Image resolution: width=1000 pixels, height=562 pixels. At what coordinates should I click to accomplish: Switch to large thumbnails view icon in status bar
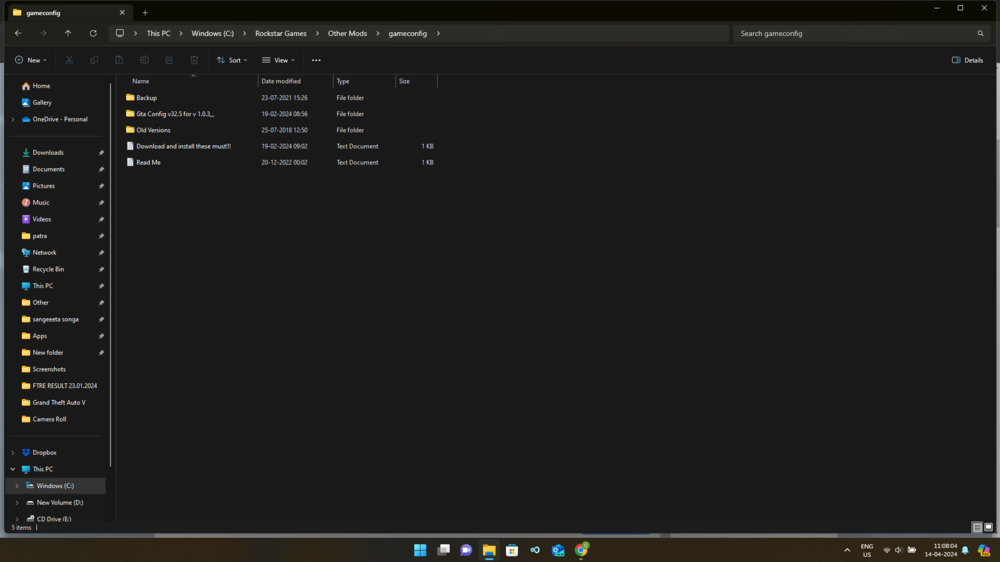(989, 528)
